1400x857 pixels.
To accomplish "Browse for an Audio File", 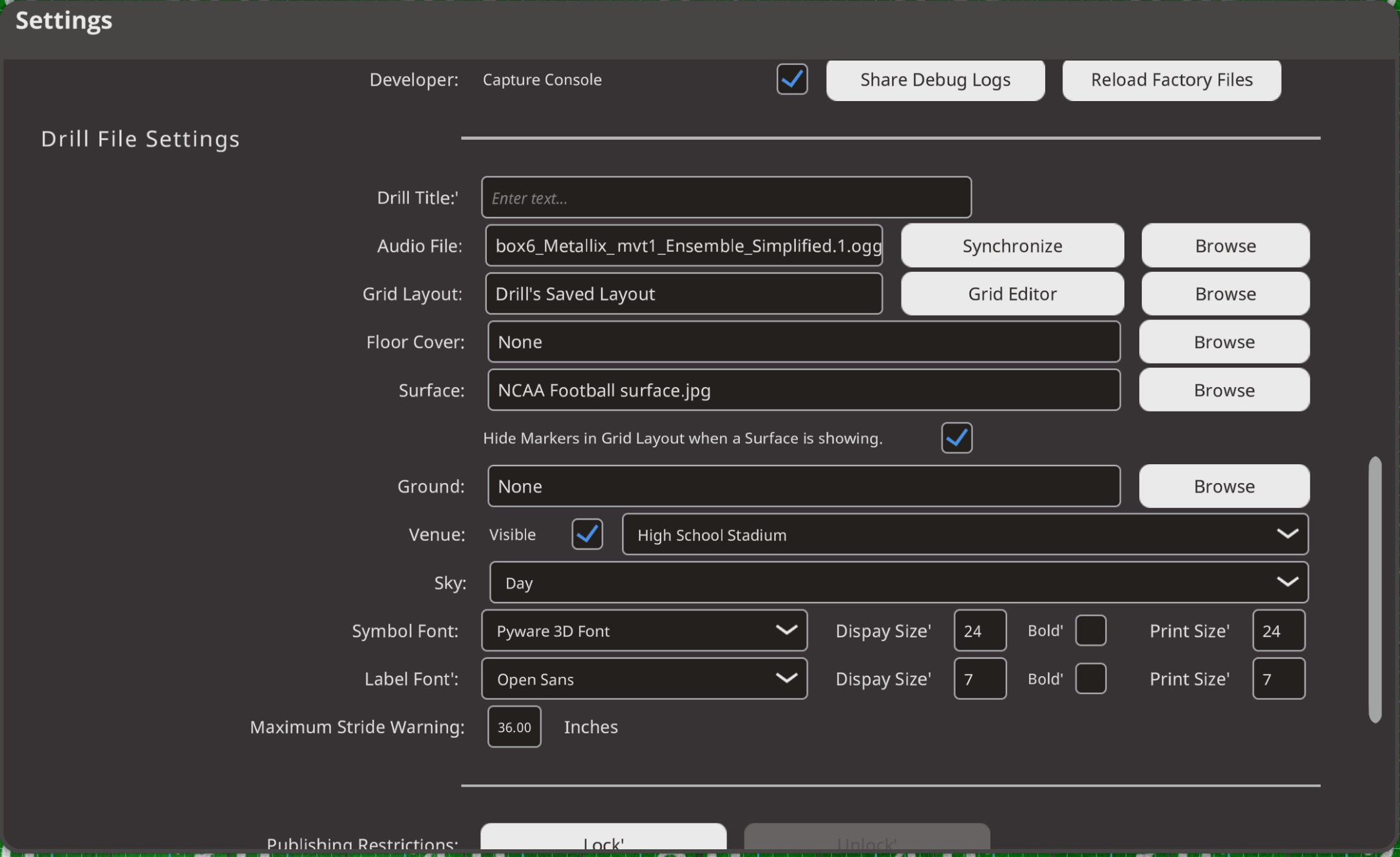I will click(x=1225, y=245).
